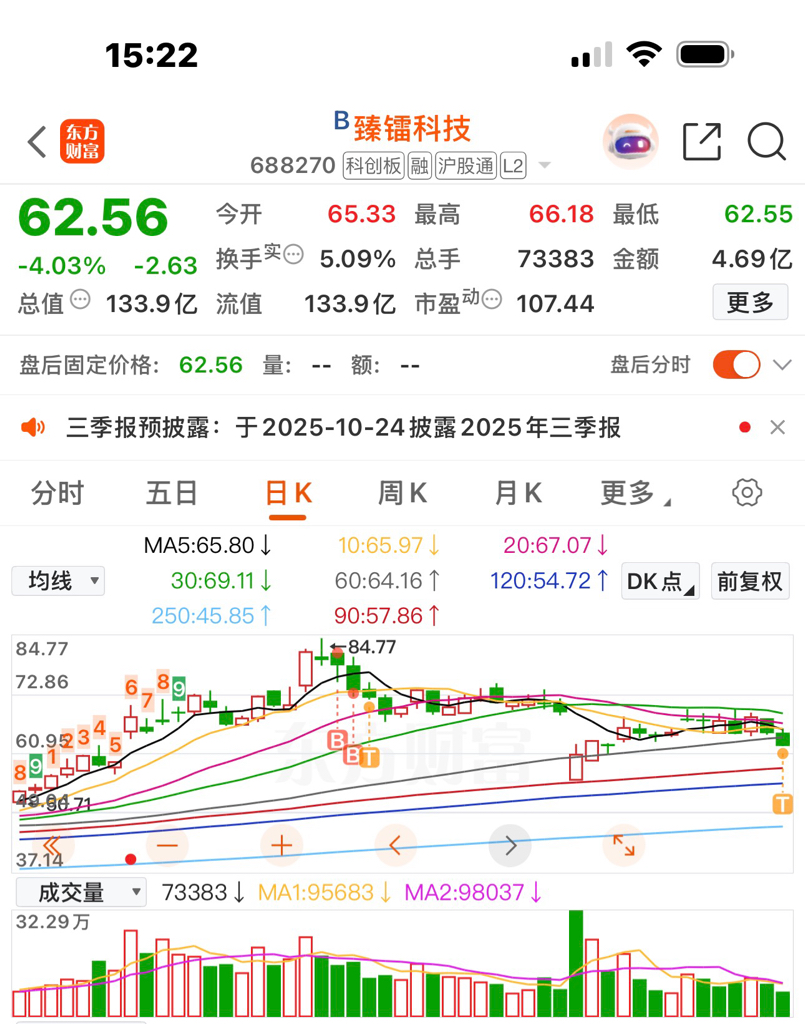
Task: Tap the info icon beside 换手
Action: [294, 254]
